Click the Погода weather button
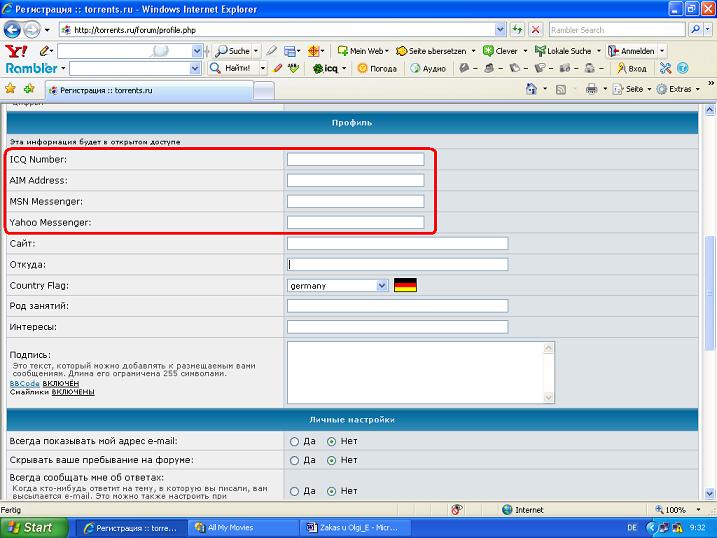The height and width of the screenshot is (538, 717). 377,69
